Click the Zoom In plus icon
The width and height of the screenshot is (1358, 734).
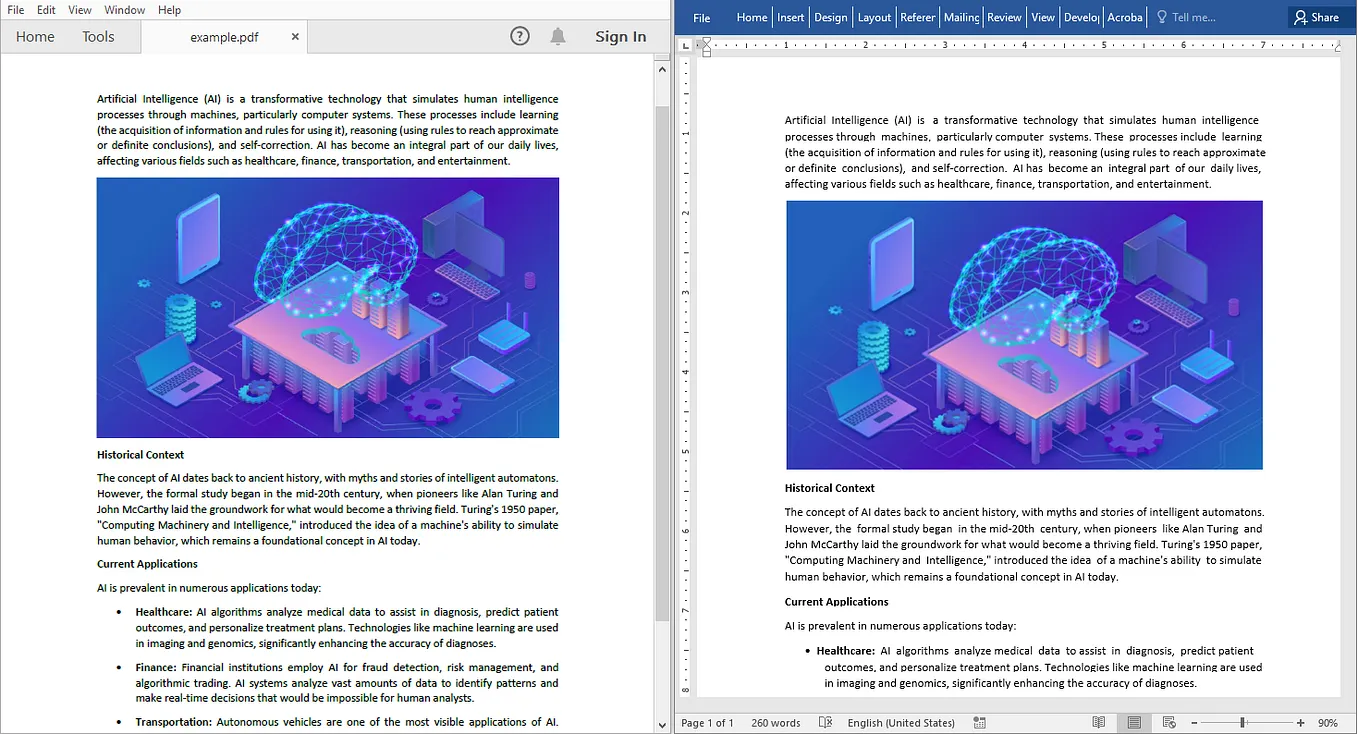(x=1300, y=722)
